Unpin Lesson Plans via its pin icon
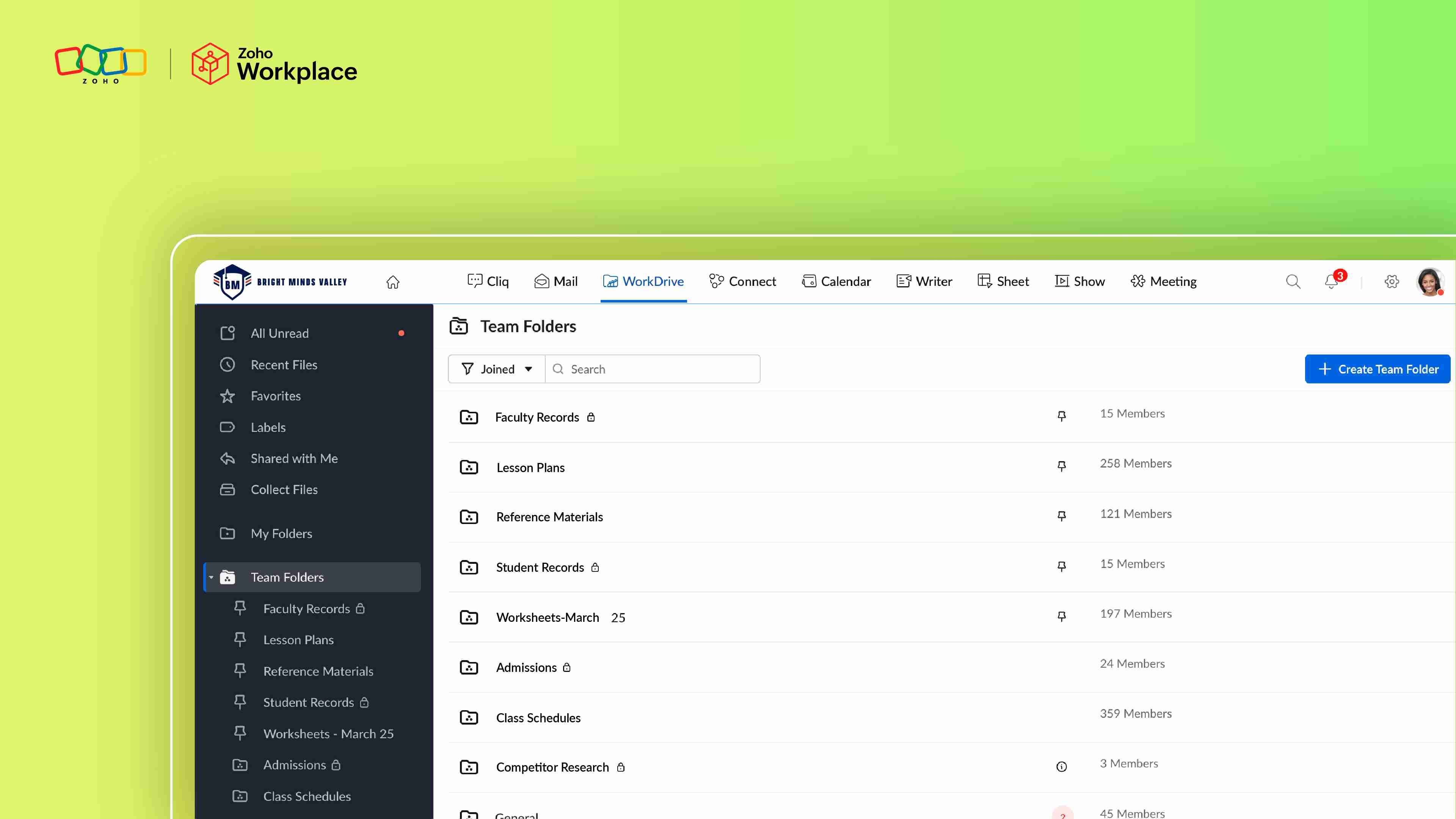The height and width of the screenshot is (819, 1456). pyautogui.click(x=1062, y=466)
